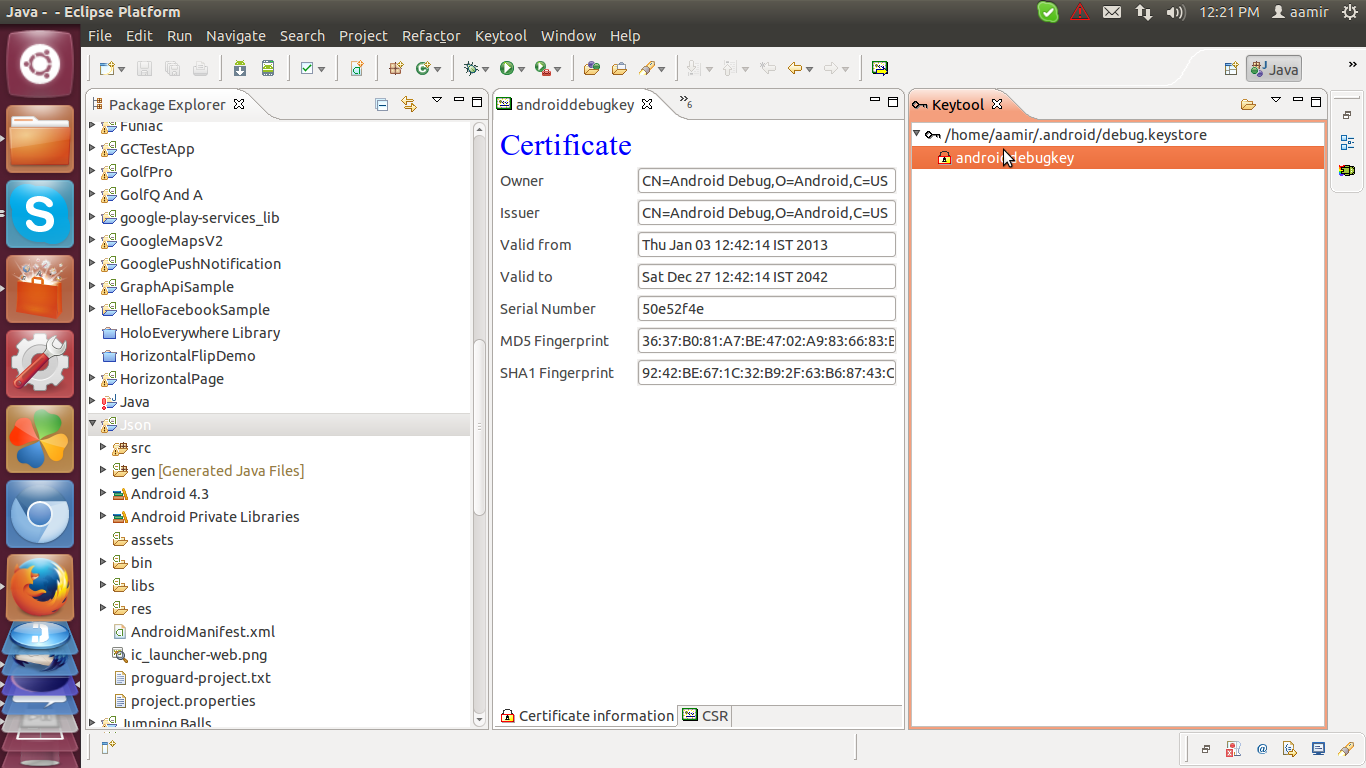Click the Open Task folder icon
This screenshot has width=1366, height=768.
click(x=619, y=68)
